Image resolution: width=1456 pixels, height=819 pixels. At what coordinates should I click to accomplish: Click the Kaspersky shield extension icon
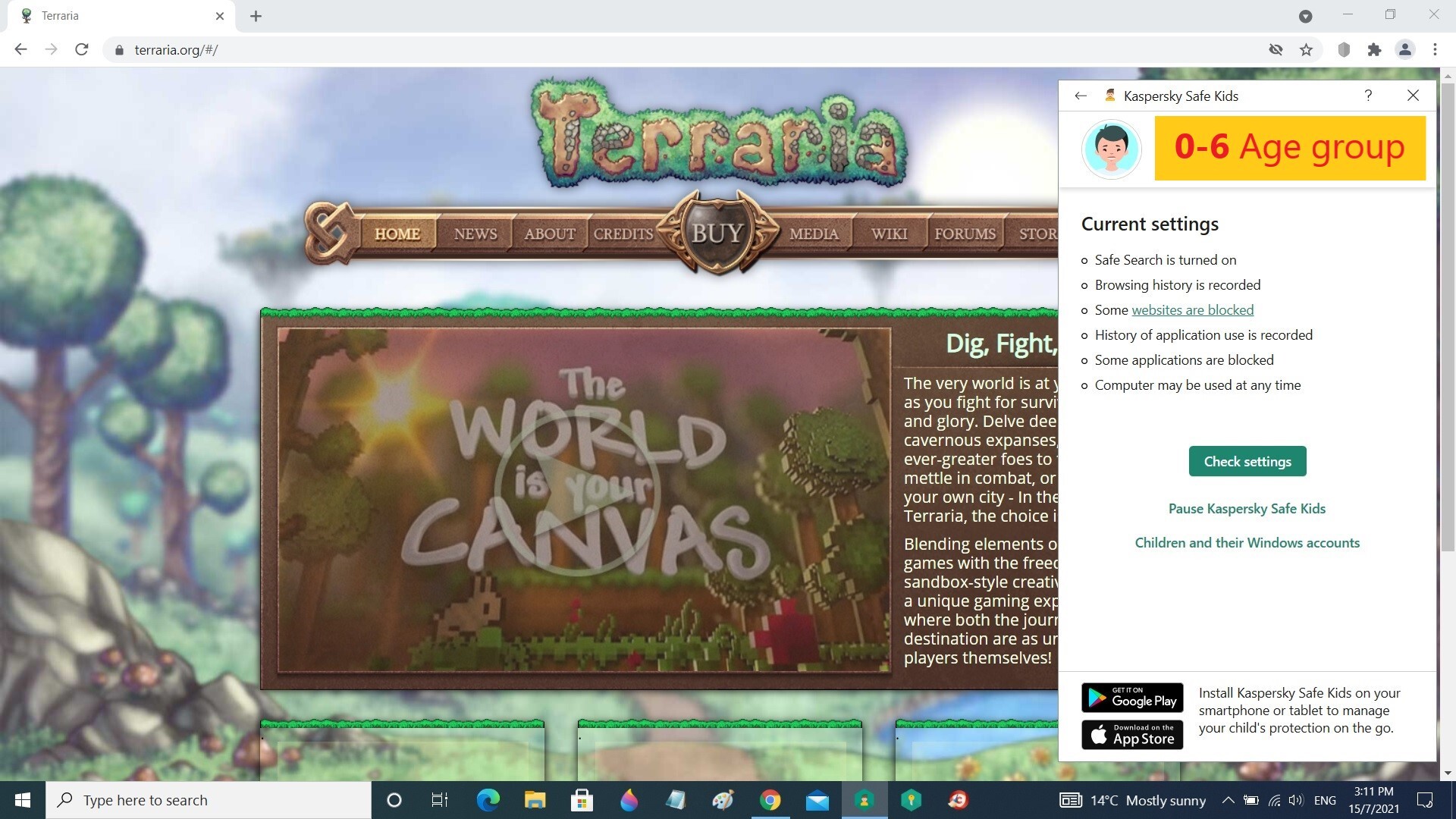[x=1344, y=50]
